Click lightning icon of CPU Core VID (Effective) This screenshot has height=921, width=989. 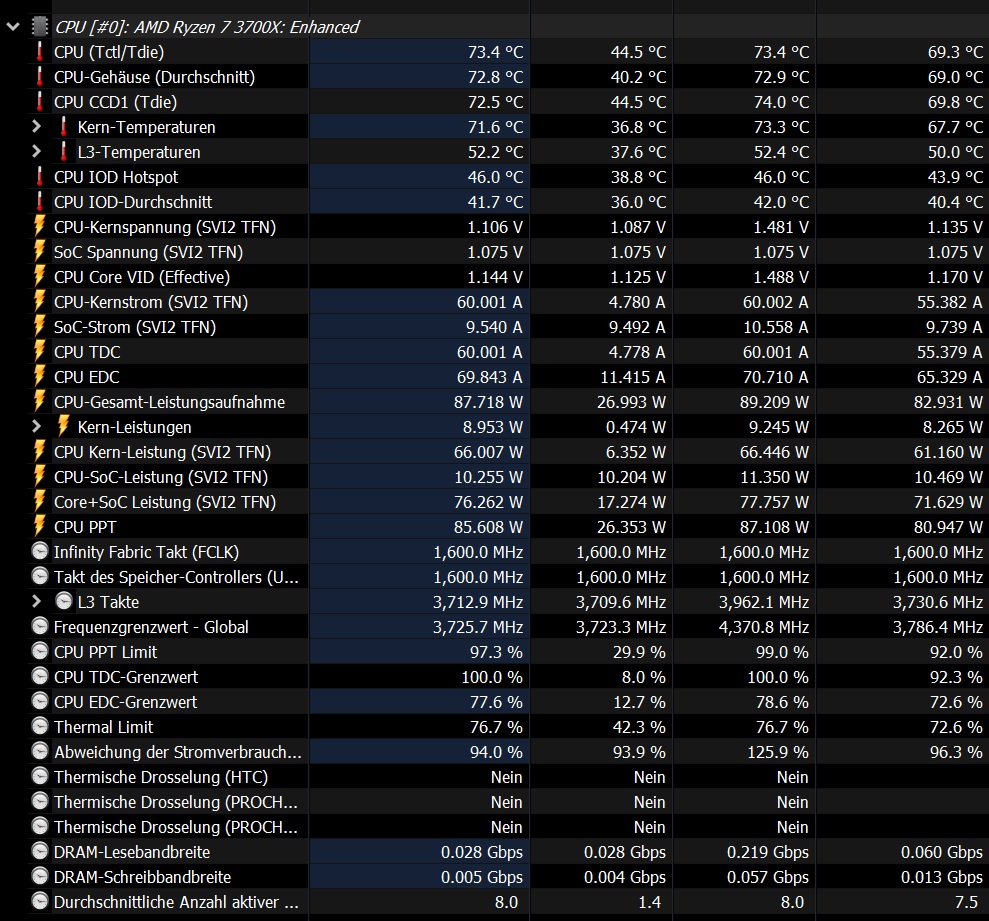point(40,277)
